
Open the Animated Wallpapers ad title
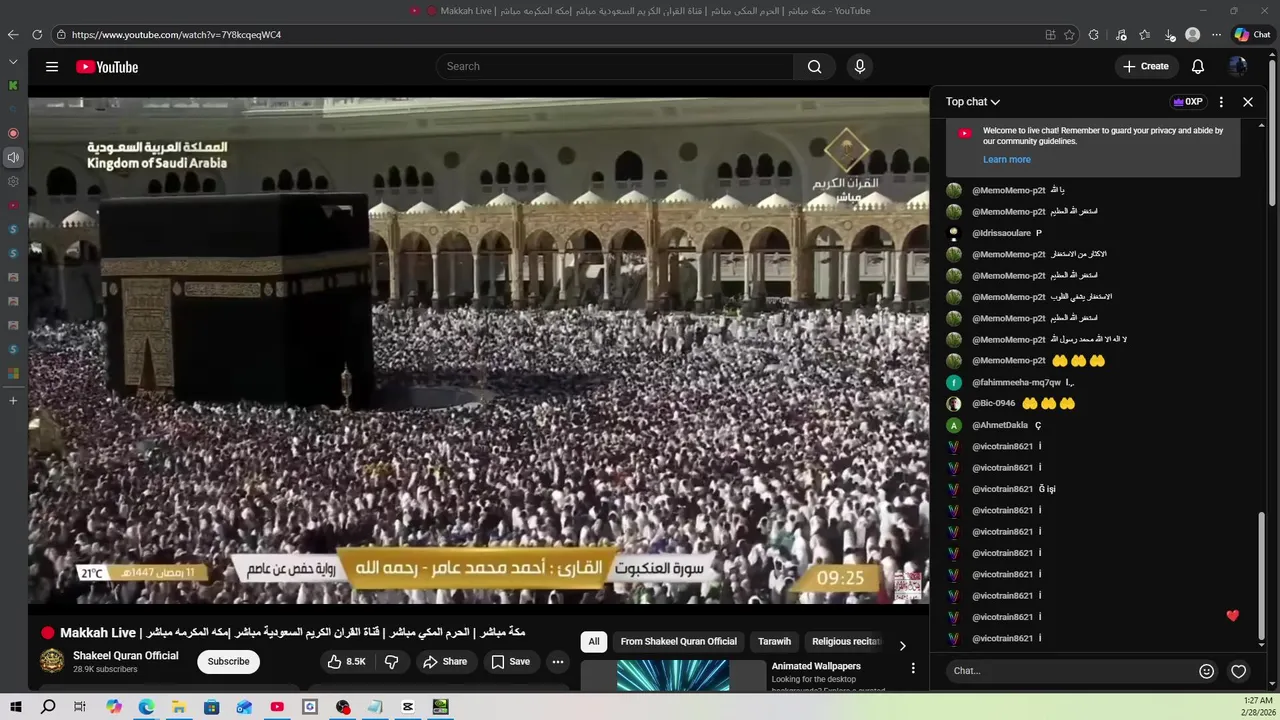tap(816, 667)
